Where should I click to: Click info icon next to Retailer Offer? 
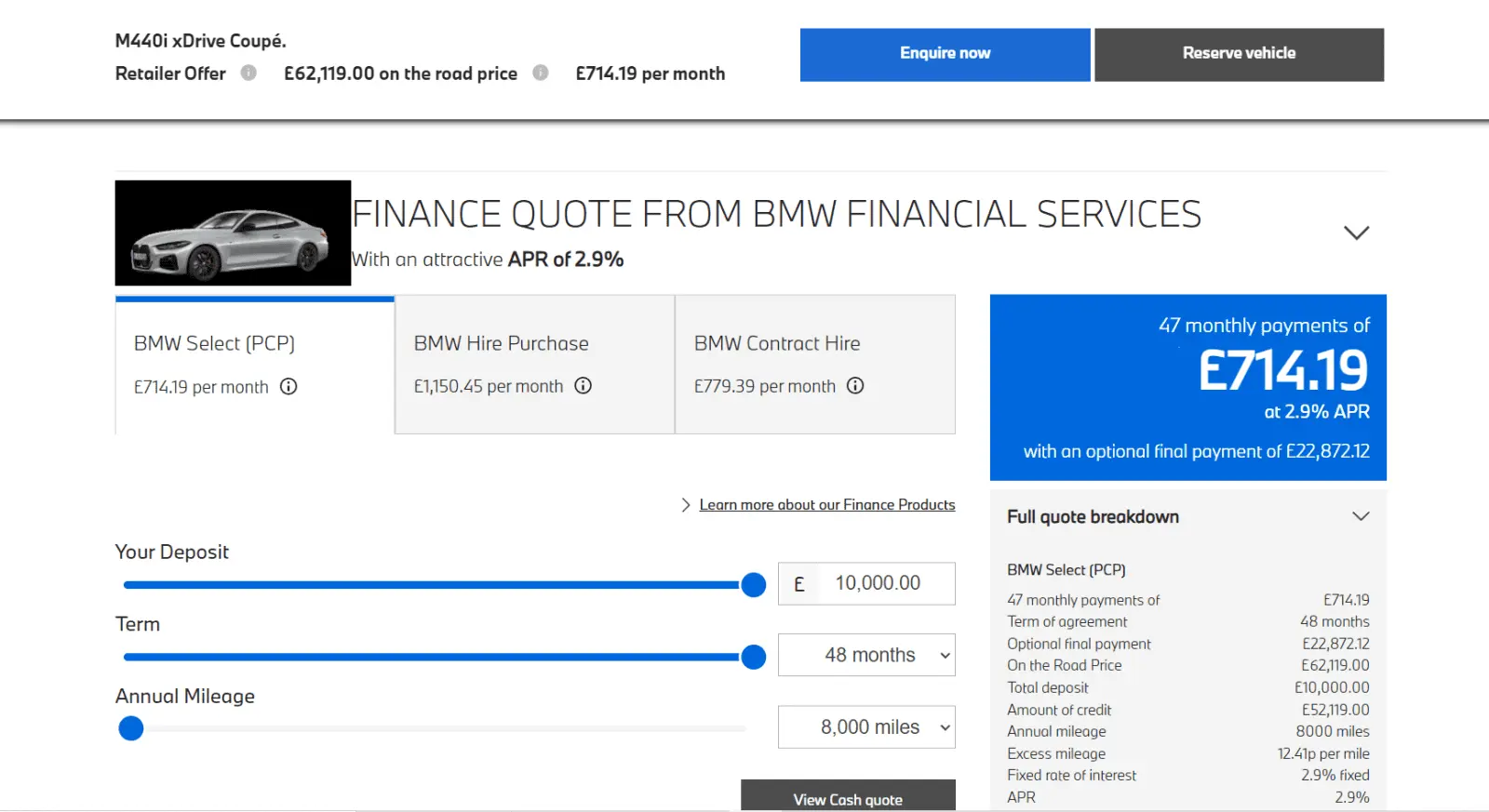pyautogui.click(x=248, y=73)
